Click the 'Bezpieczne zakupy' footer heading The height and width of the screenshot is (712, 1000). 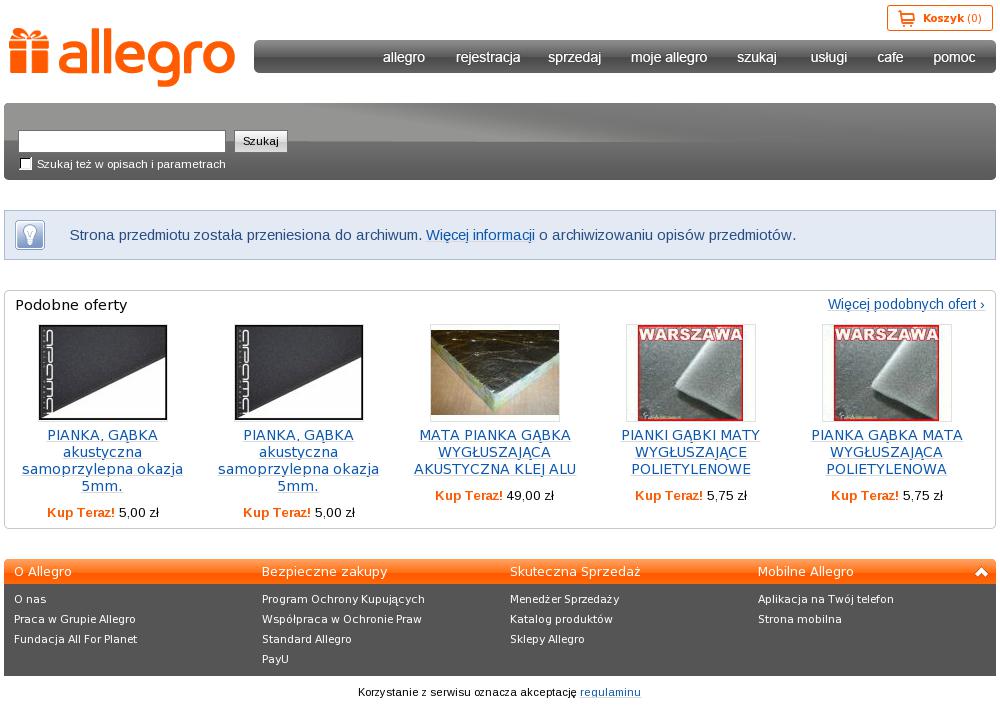(x=325, y=572)
